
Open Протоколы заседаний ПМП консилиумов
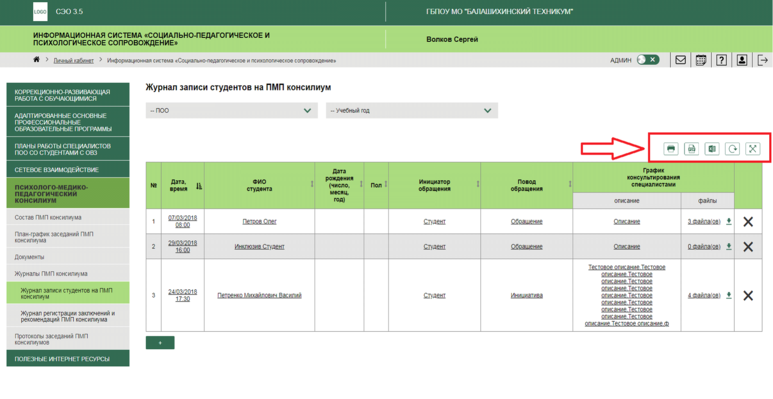(68, 339)
